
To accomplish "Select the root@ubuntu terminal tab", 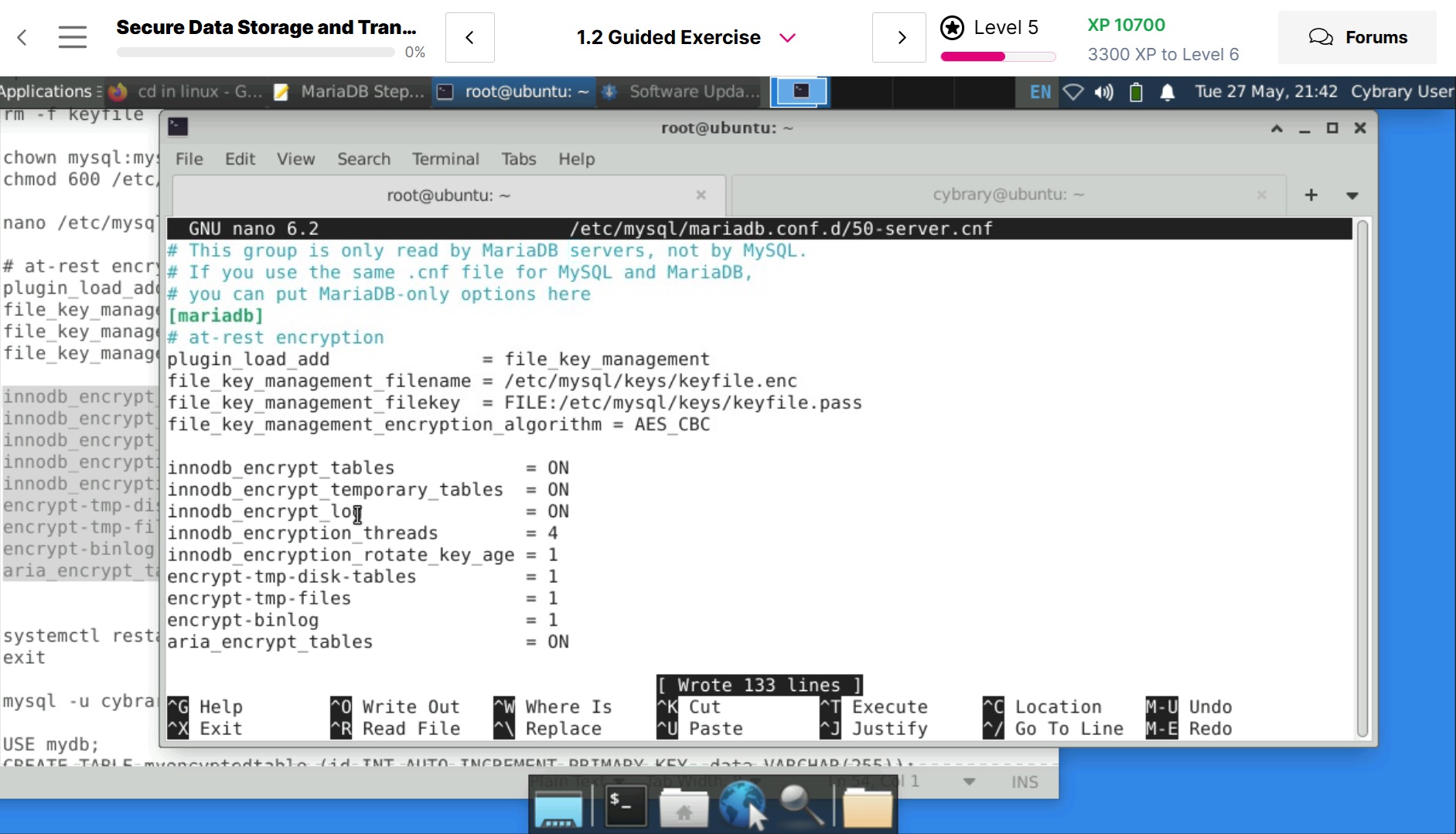I will pos(448,196).
